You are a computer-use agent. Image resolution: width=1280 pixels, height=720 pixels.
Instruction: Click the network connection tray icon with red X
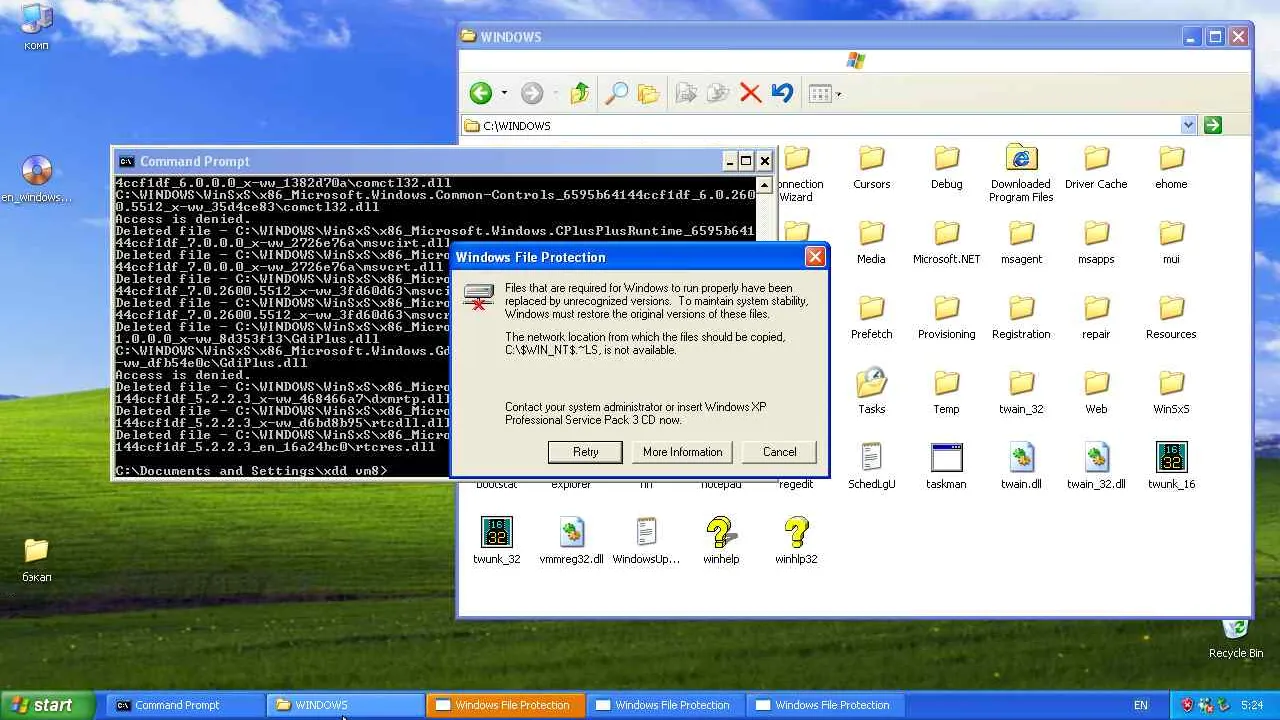tap(1205, 705)
